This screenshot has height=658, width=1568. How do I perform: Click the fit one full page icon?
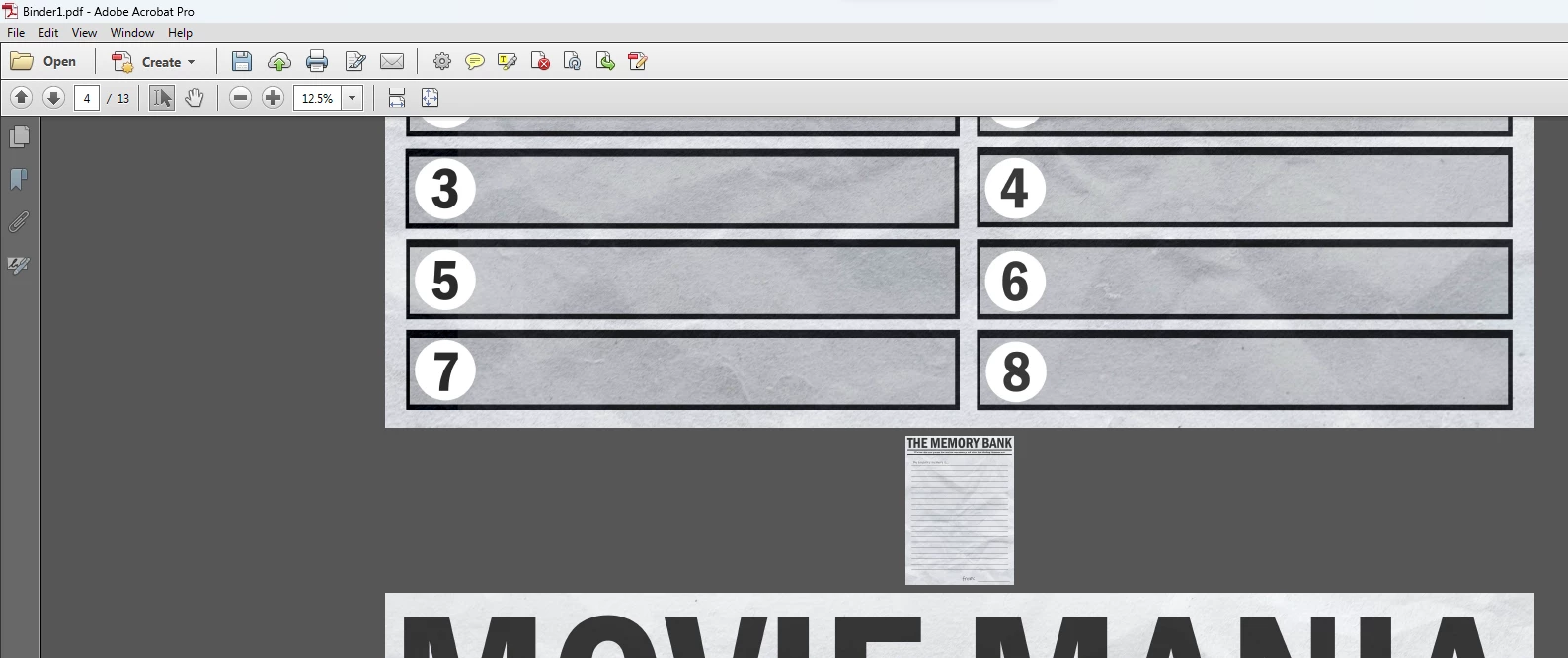(430, 98)
